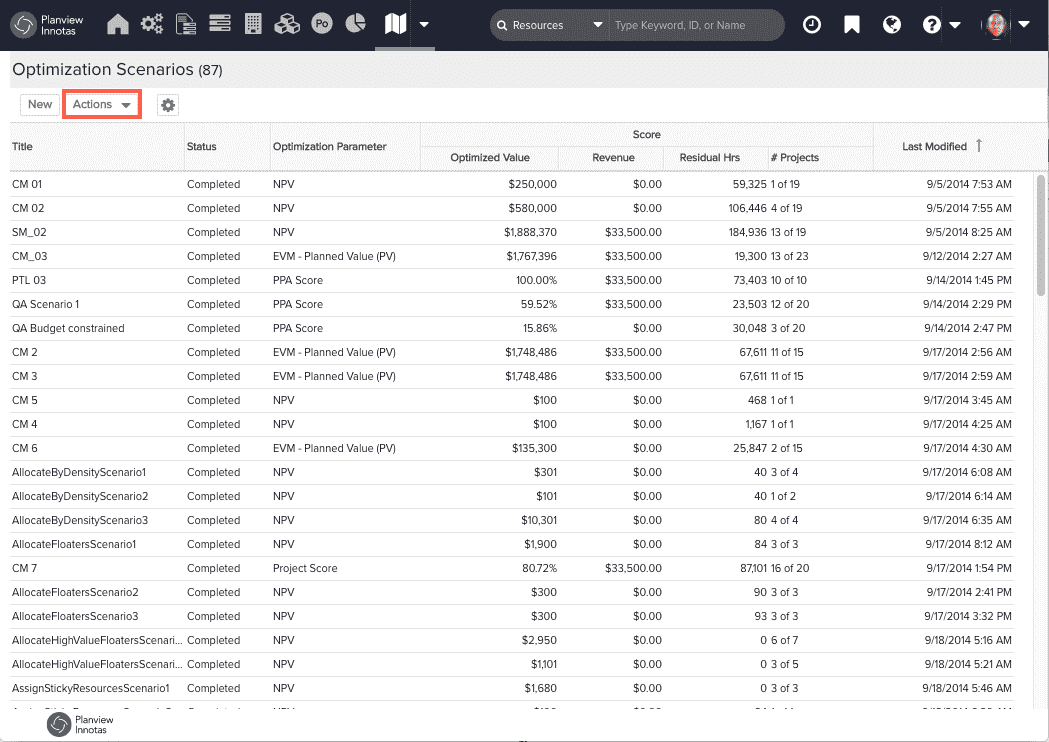Click the New button
1049x742 pixels.
coord(40,104)
